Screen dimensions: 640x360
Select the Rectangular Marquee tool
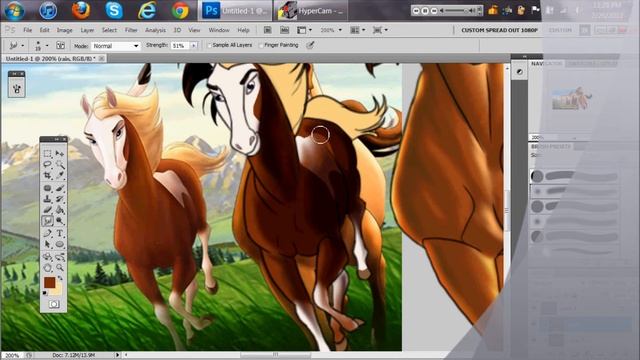[x=48, y=154]
